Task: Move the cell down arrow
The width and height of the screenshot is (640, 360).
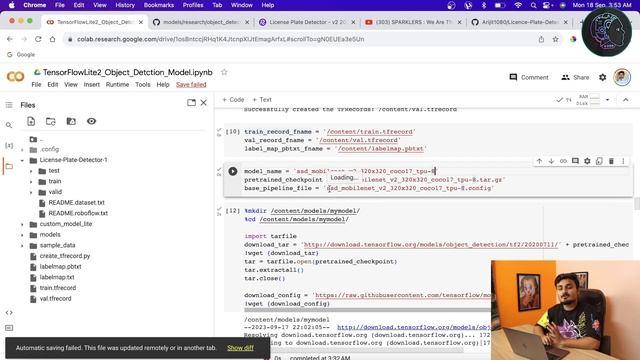Action: (551, 161)
